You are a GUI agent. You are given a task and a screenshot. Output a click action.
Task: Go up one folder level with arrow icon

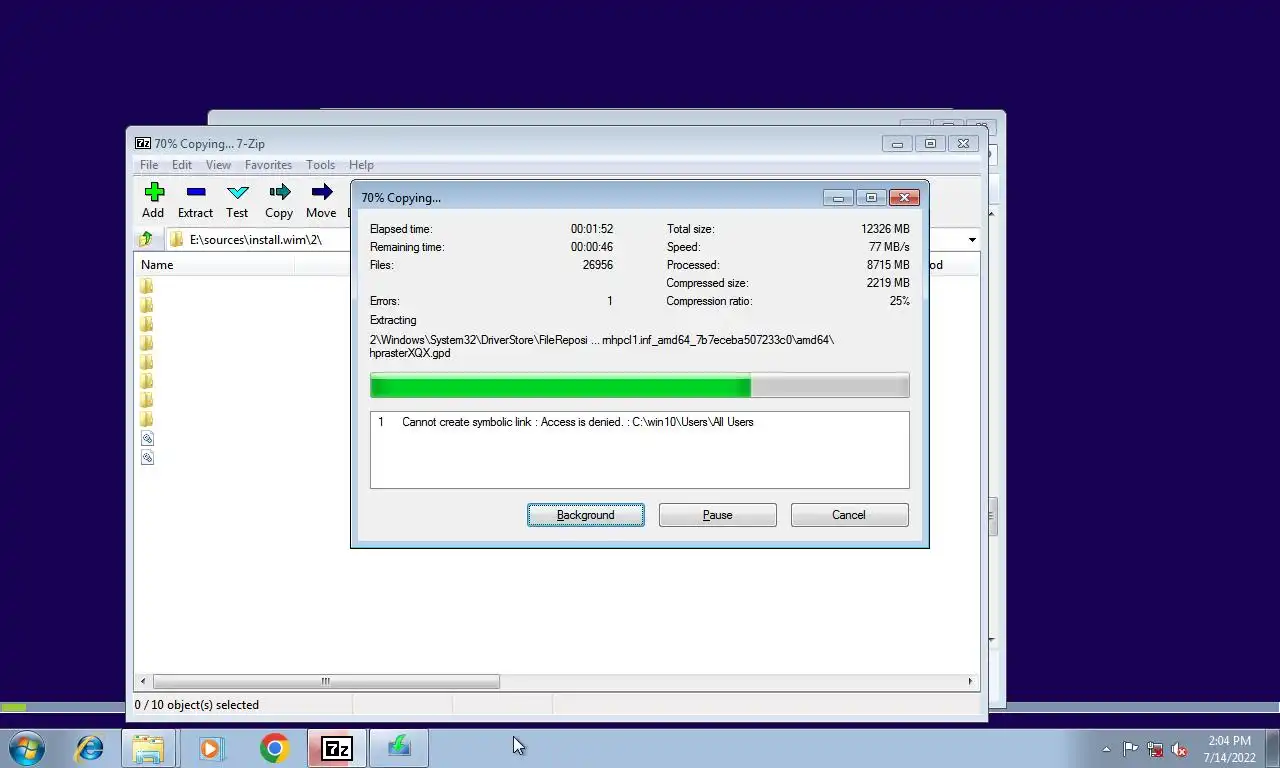point(146,239)
